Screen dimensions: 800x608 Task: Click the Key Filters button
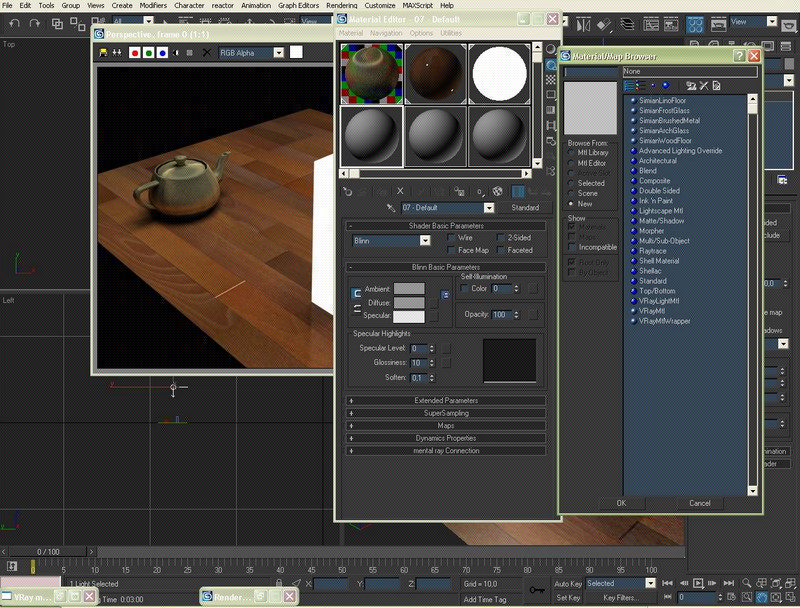(x=619, y=598)
